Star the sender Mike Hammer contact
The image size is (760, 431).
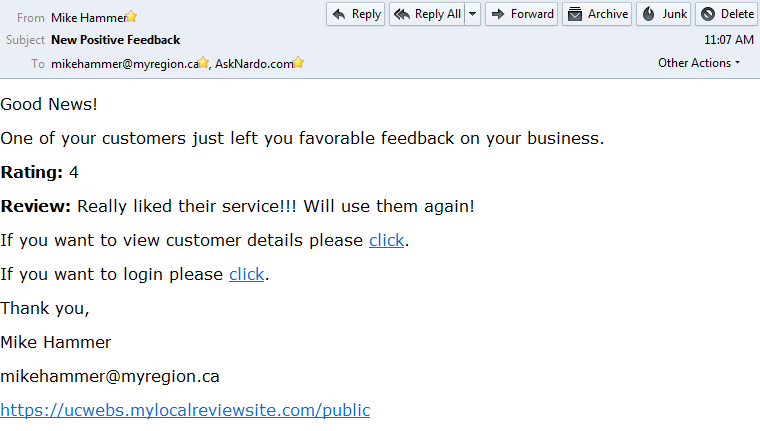[x=132, y=17]
